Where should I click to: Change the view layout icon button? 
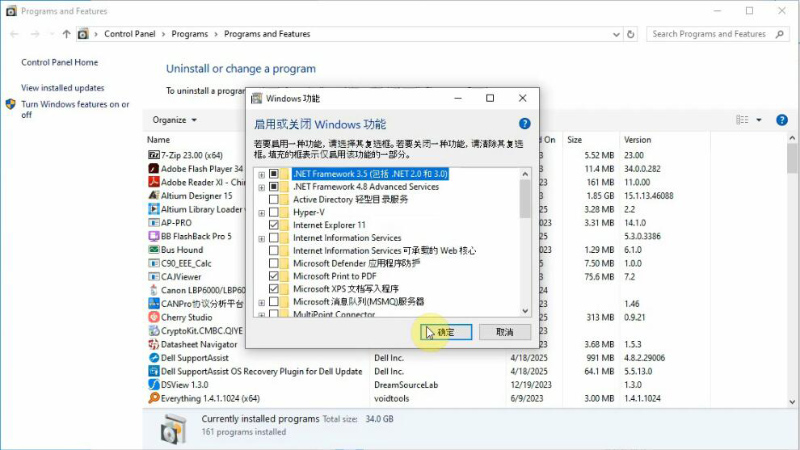[x=742, y=120]
